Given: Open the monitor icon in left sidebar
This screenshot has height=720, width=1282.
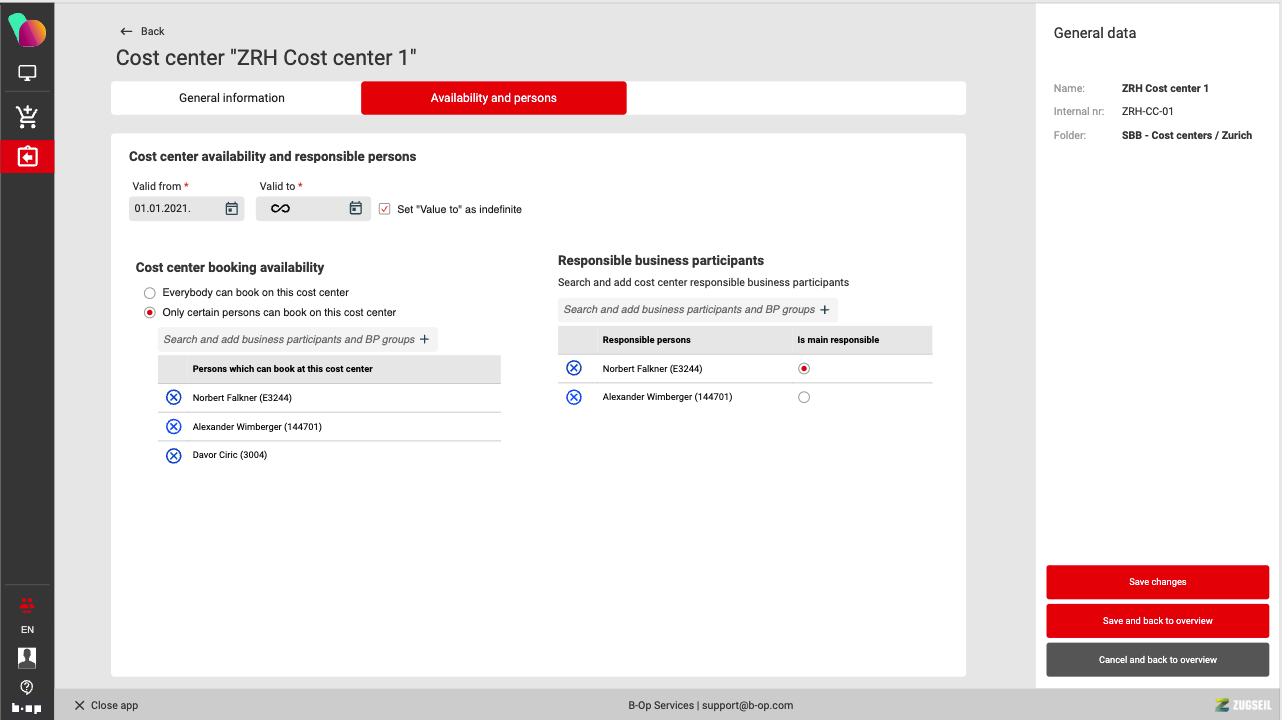Looking at the screenshot, I should pyautogui.click(x=27, y=73).
